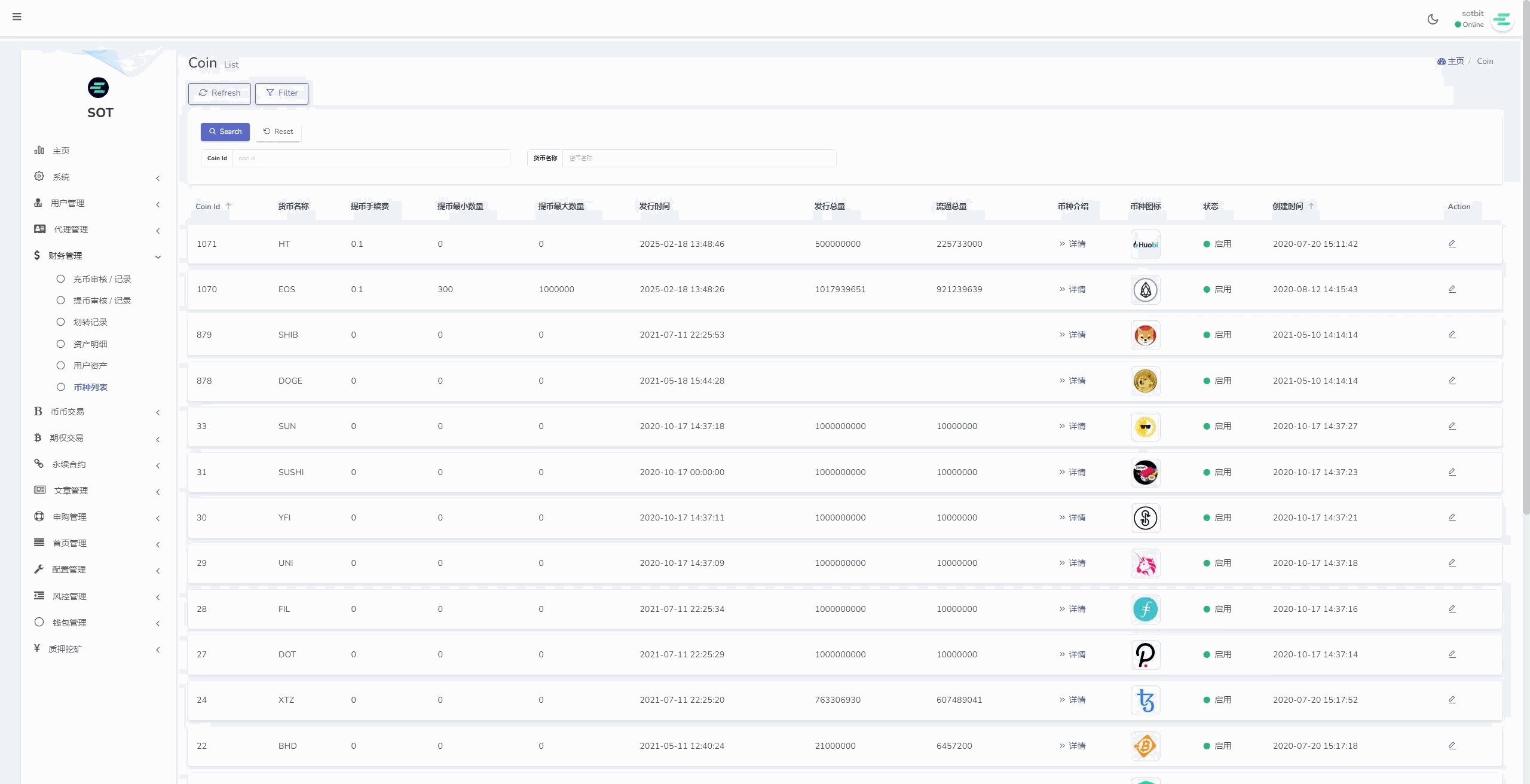Click edit pencil icon for DOGE row
The width and height of the screenshot is (1530, 784).
click(x=1452, y=381)
